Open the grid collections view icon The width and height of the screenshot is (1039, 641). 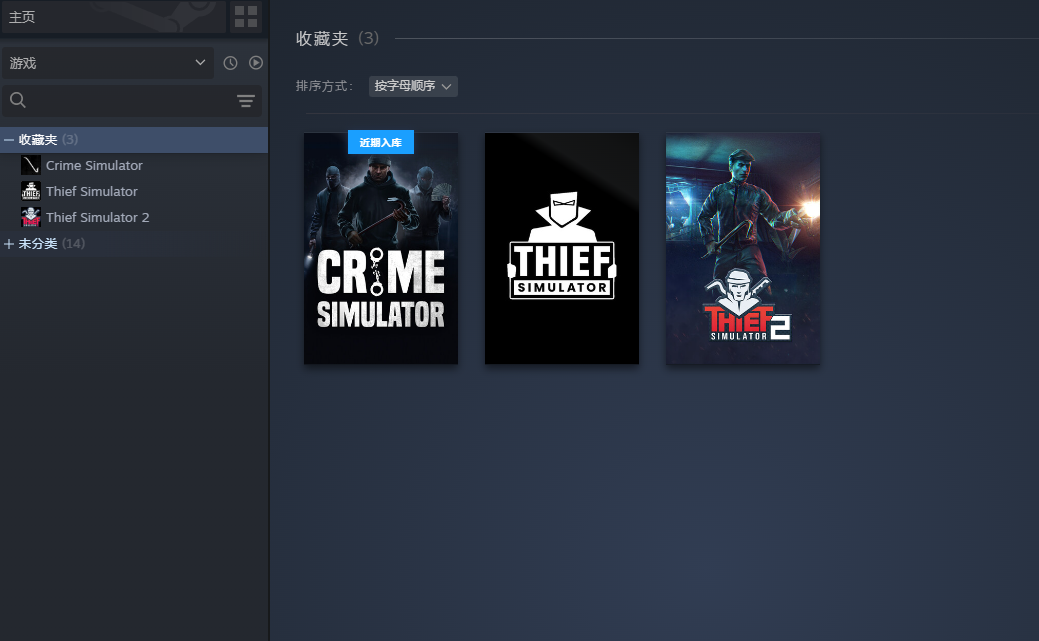(246, 17)
